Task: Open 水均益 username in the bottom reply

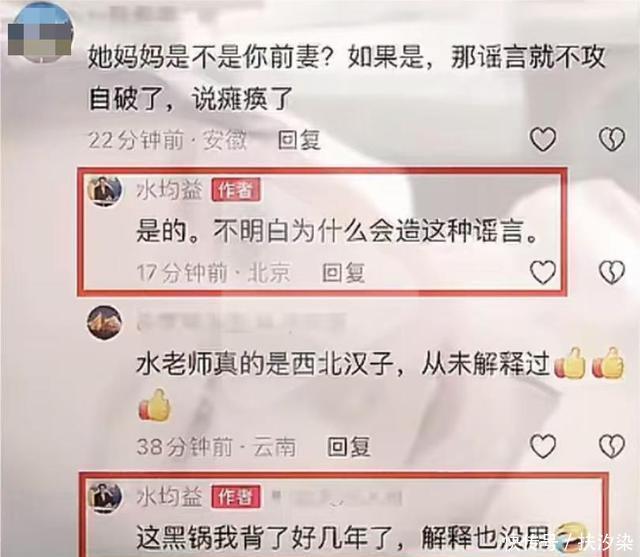Action: tap(169, 497)
